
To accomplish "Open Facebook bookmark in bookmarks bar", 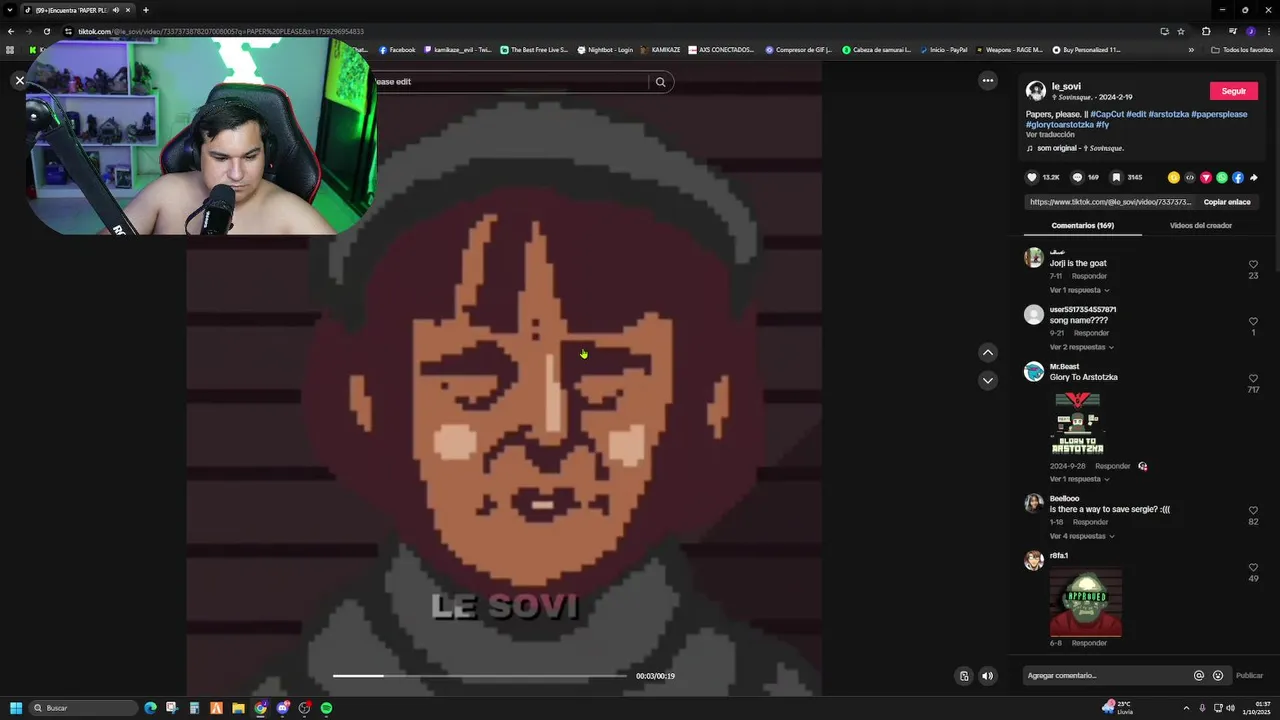I will (397, 49).
